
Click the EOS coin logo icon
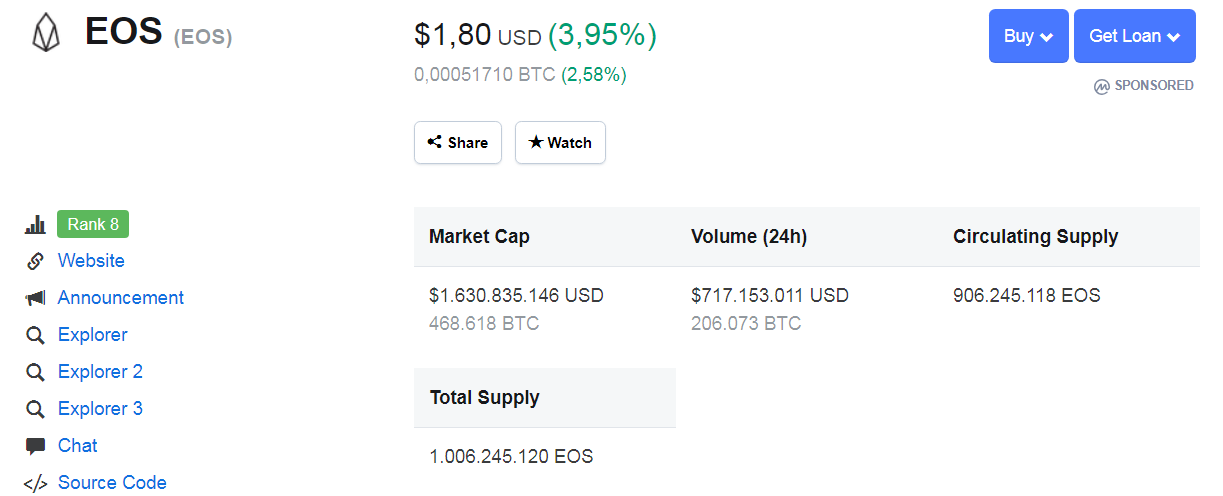coord(46,34)
